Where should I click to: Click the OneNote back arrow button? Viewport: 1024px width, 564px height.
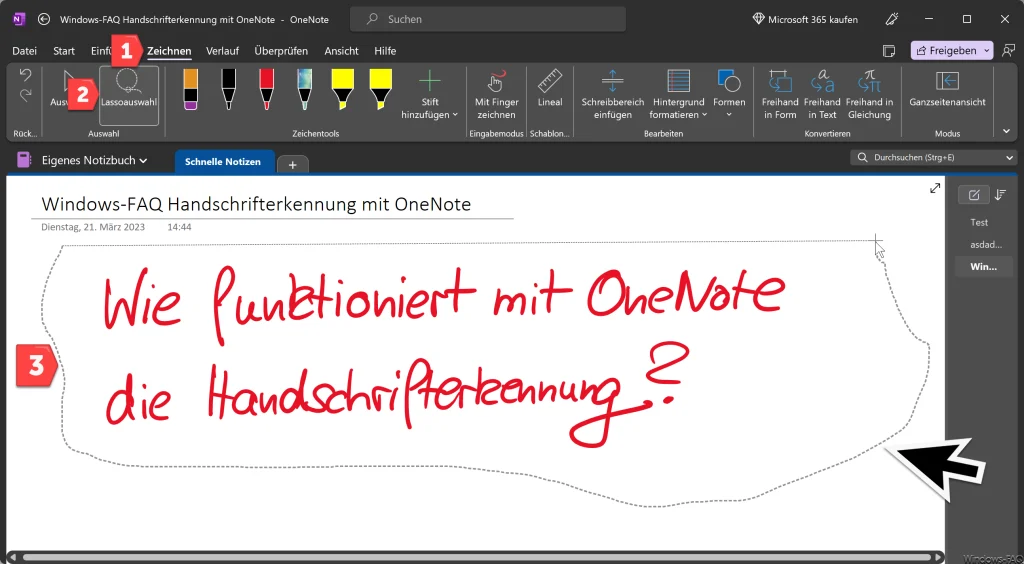point(44,20)
